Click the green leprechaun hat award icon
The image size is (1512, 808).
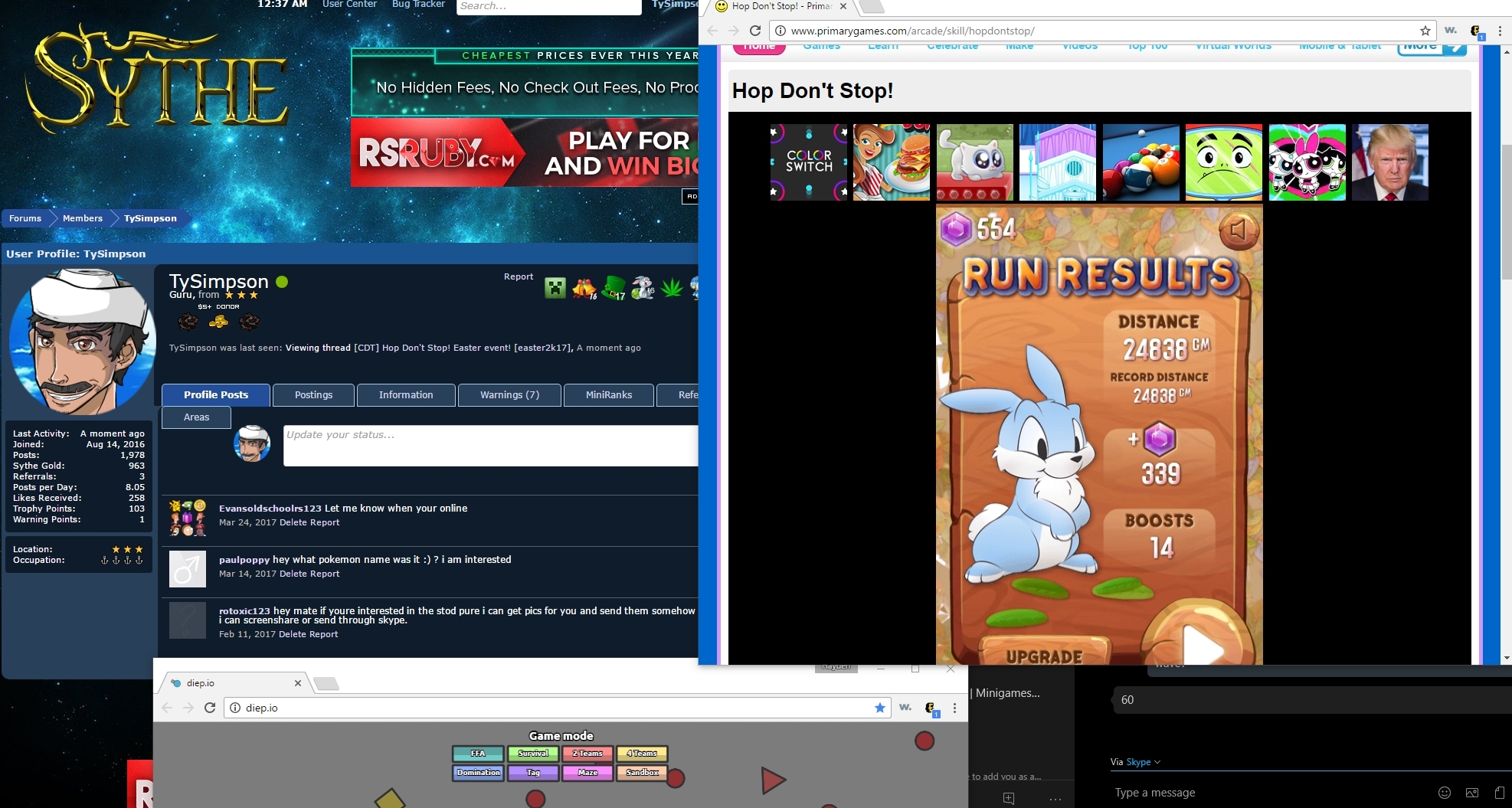tap(614, 288)
